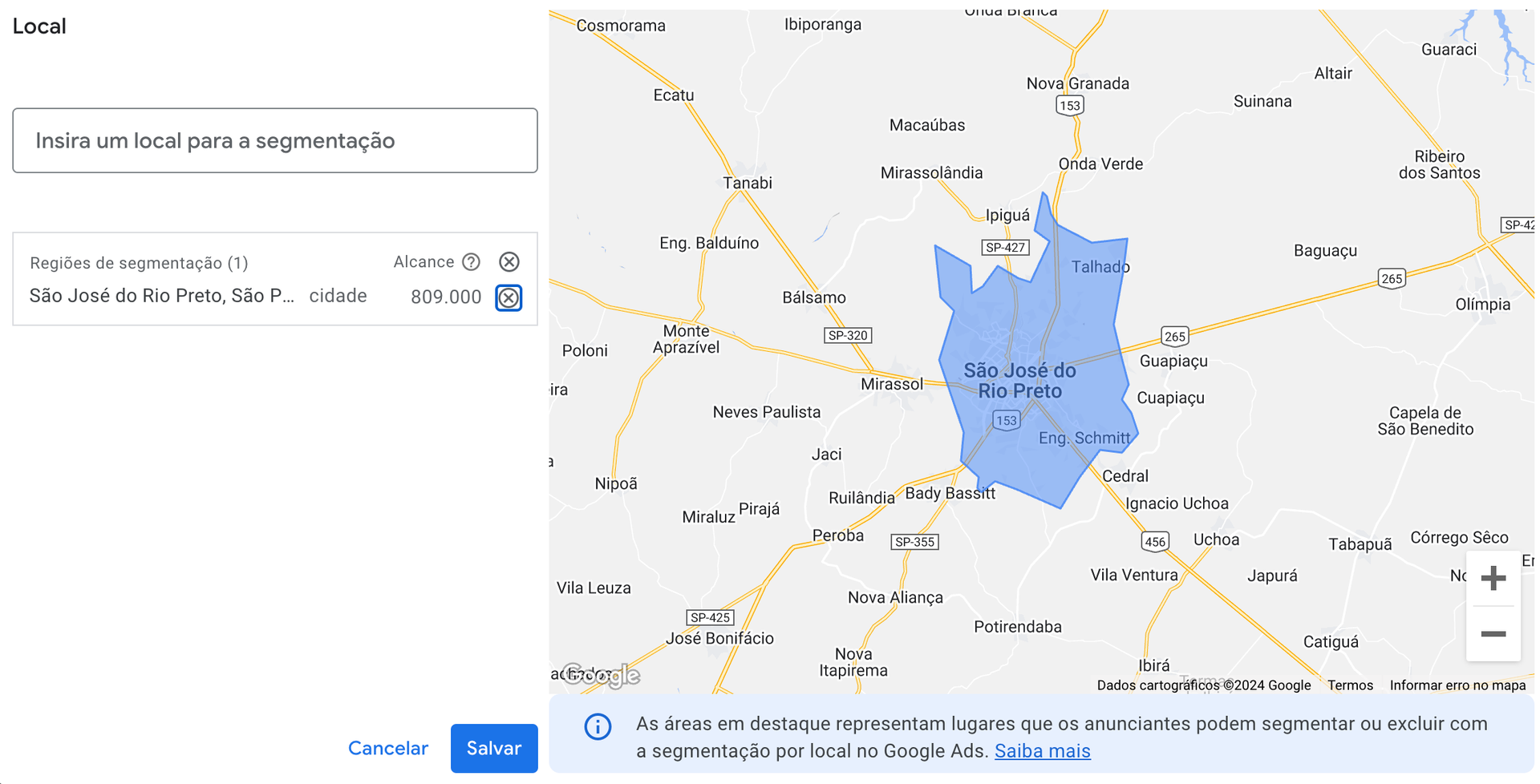Remove São José do Rio Preto location
Image resolution: width=1540 pixels, height=784 pixels.
[509, 297]
